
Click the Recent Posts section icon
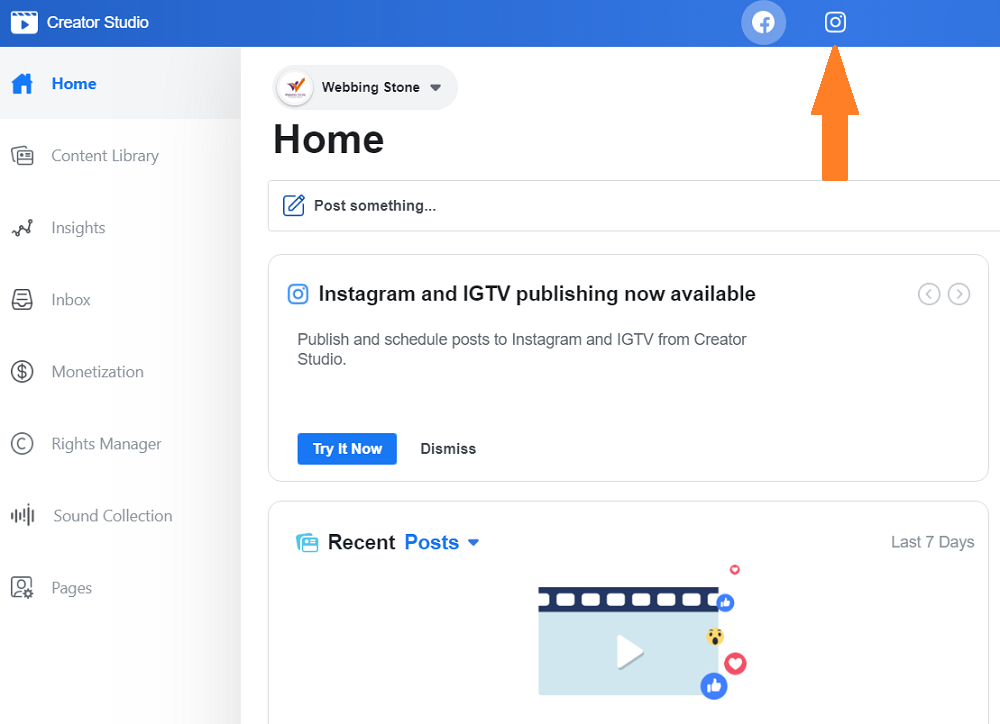click(307, 542)
